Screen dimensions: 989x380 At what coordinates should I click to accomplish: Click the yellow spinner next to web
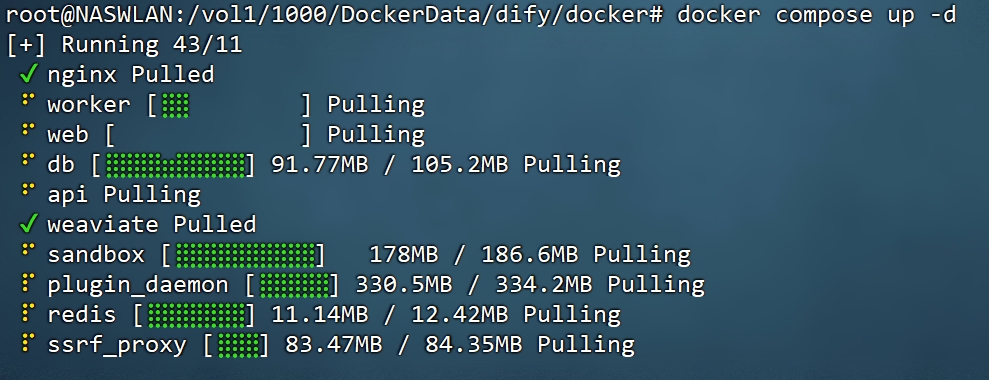coord(26,129)
